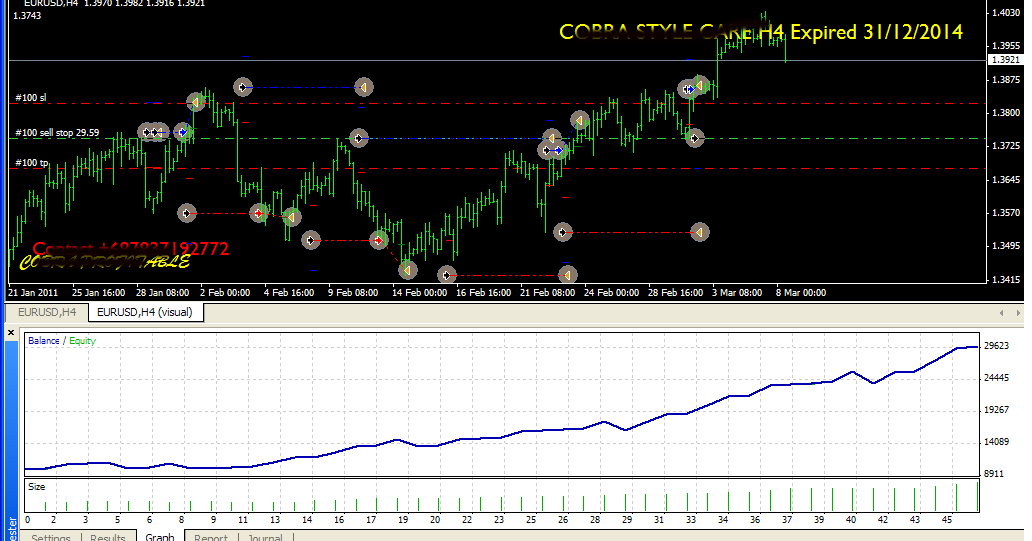Click the current price label 1.3921
The width and height of the screenshot is (1032, 541).
[x=1005, y=60]
